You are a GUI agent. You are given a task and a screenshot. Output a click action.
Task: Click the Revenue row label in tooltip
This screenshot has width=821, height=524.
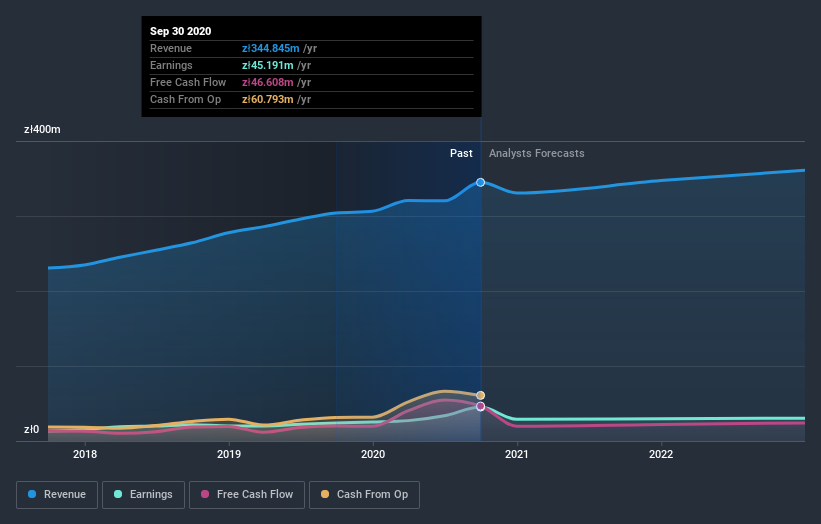171,48
